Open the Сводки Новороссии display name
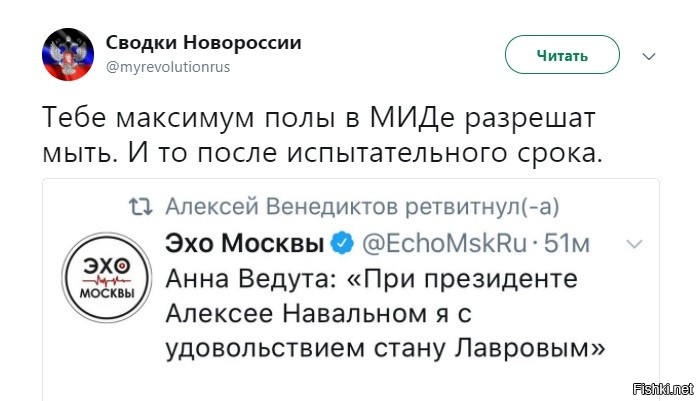Image resolution: width=699 pixels, height=401 pixels. tap(204, 43)
